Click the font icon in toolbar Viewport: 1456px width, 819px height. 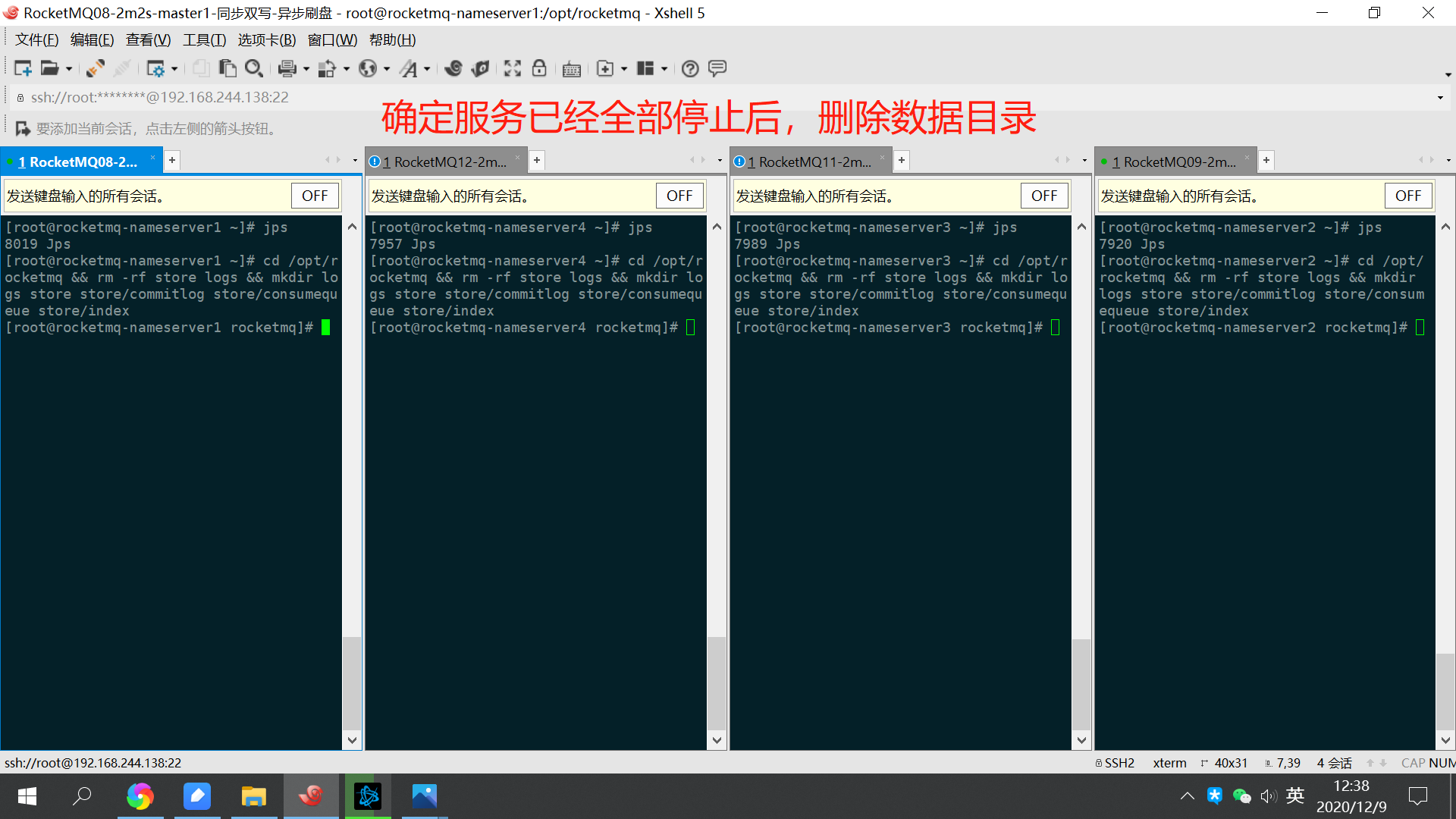409,68
